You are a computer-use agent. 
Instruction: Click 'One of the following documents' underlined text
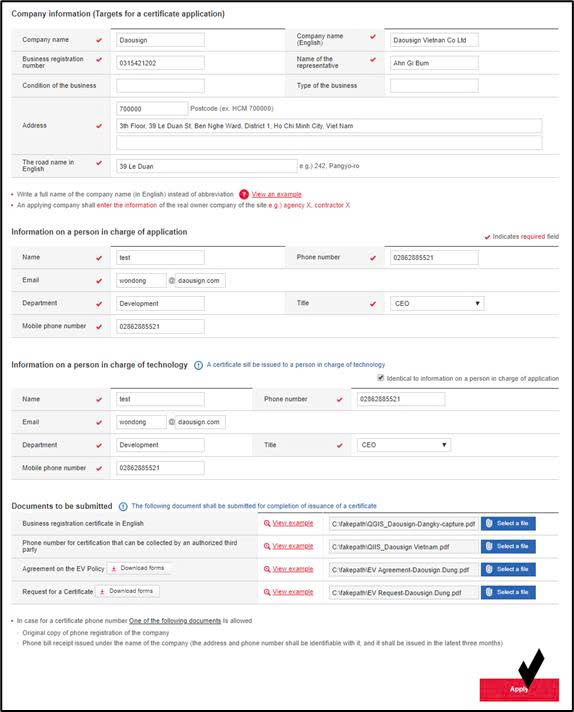click(175, 621)
